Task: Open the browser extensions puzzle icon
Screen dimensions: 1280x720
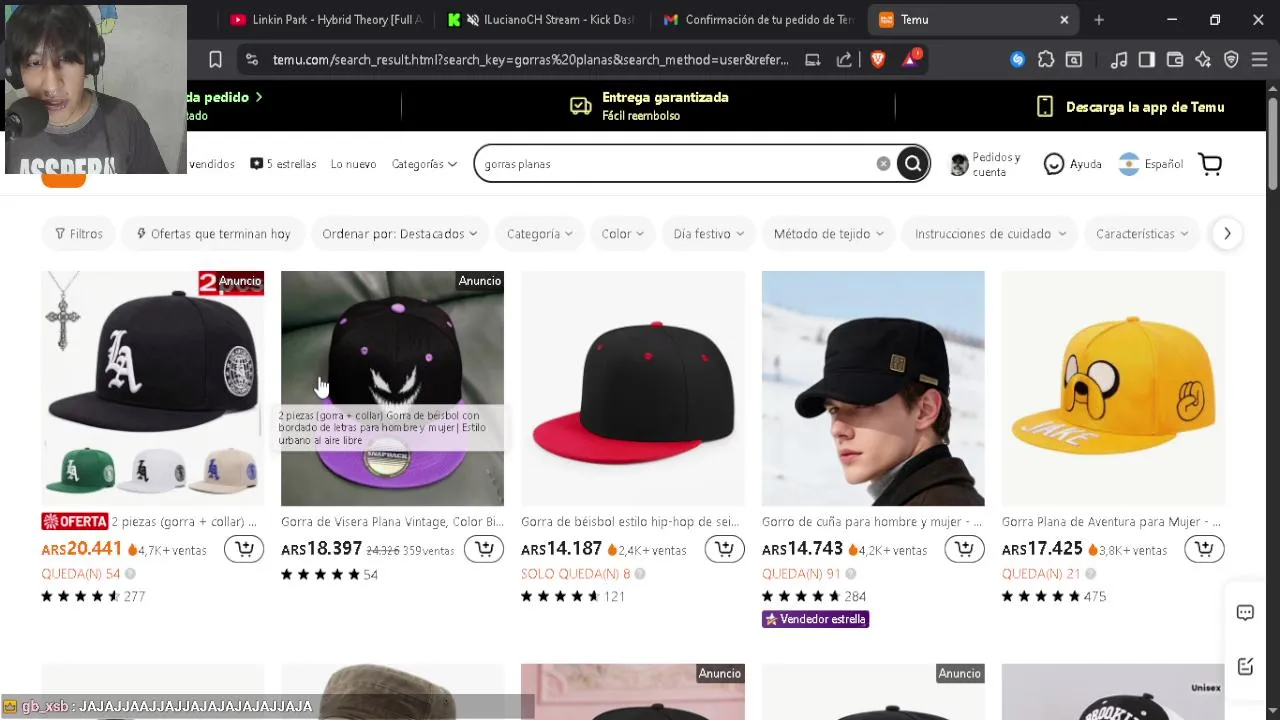Action: pyautogui.click(x=1046, y=60)
